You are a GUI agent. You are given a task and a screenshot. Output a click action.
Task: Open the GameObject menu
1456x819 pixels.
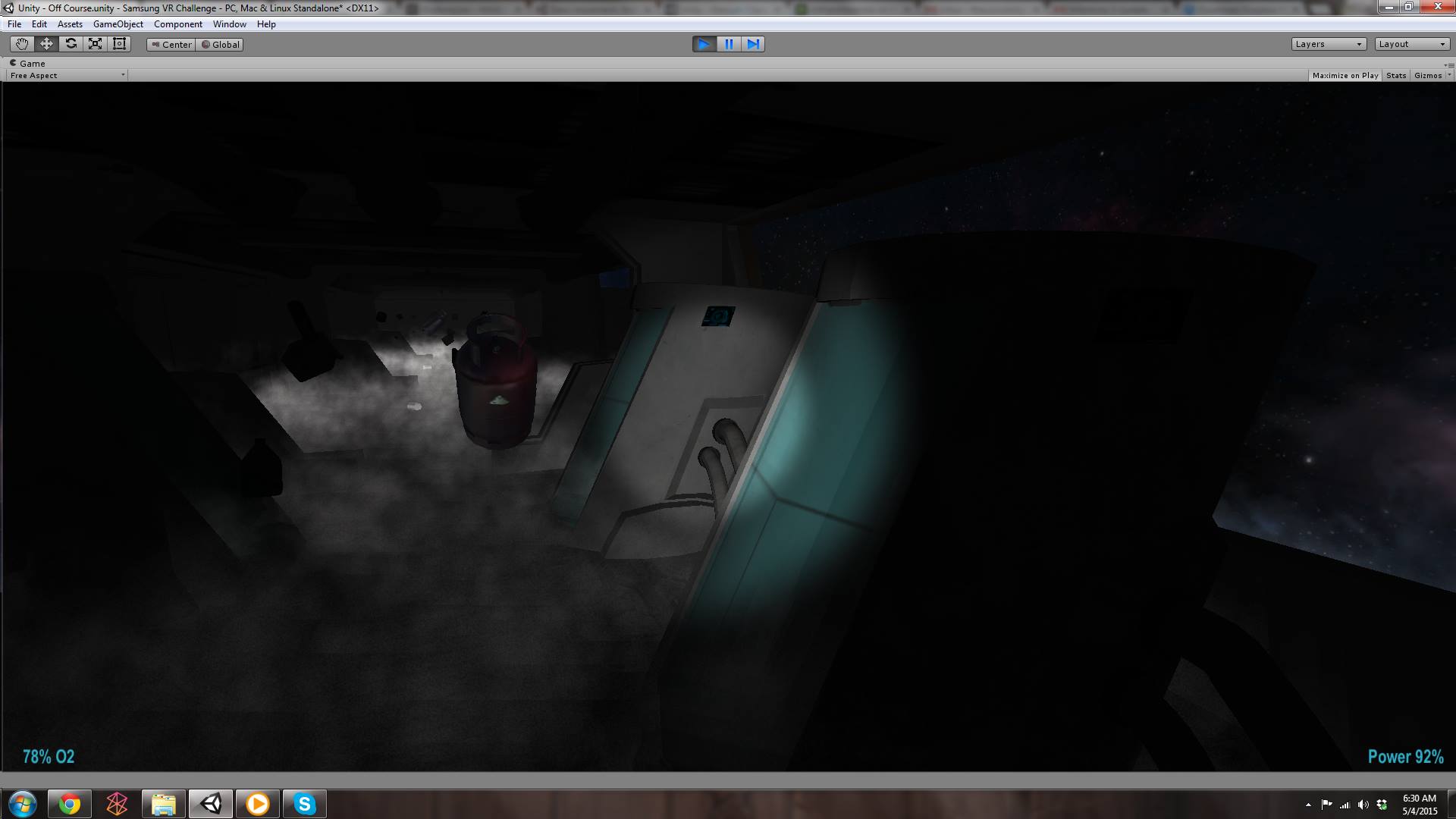(x=118, y=24)
